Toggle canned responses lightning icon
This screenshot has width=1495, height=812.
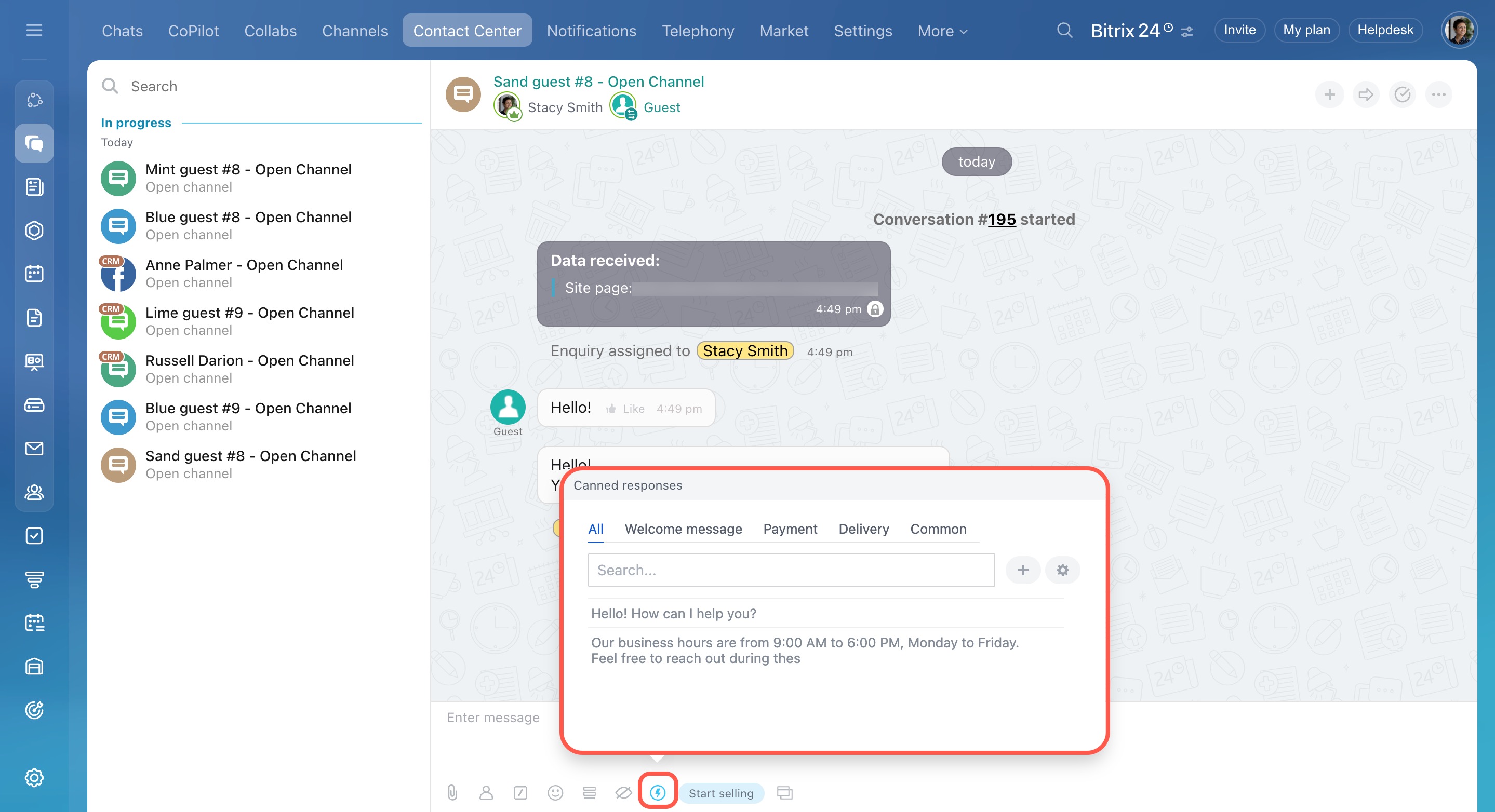coord(658,792)
